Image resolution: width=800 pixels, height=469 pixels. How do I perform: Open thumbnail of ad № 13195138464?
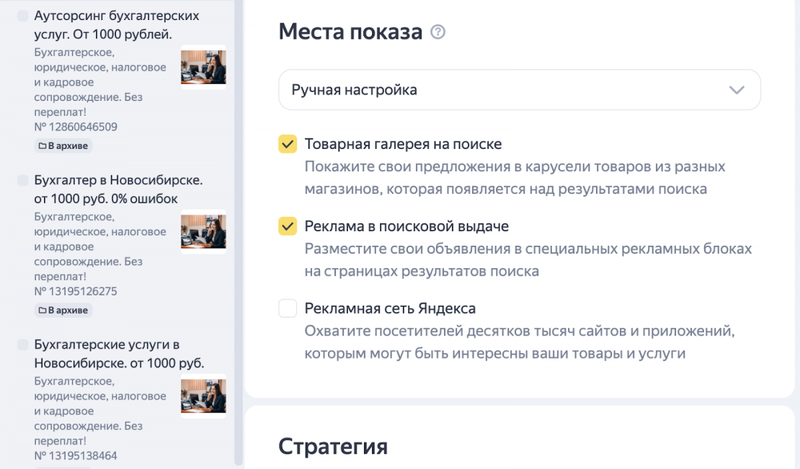204,396
